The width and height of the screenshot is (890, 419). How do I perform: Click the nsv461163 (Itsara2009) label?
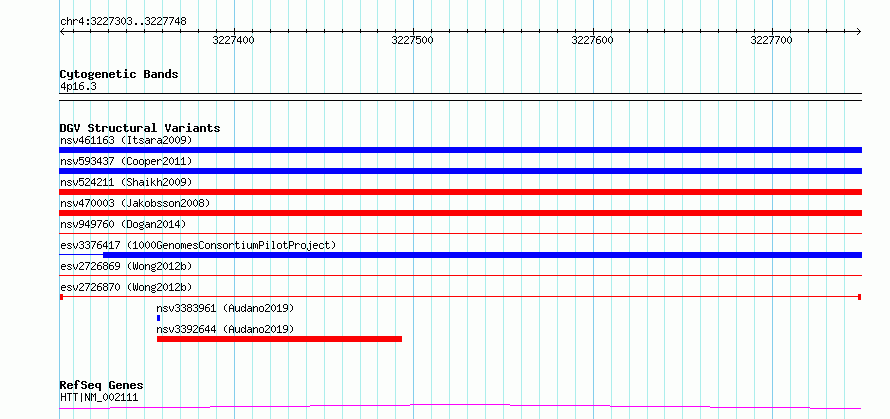pyautogui.click(x=126, y=140)
